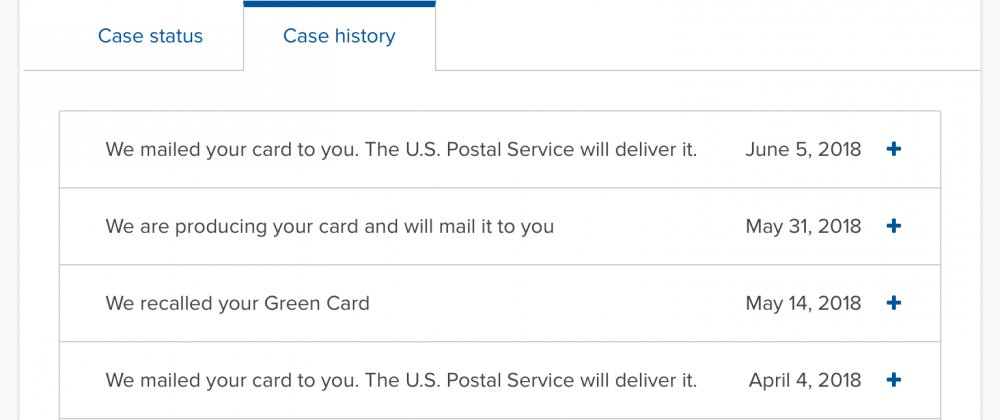Click the plus icon beside May 14, 2018
This screenshot has height=420, width=1000.
(x=894, y=303)
